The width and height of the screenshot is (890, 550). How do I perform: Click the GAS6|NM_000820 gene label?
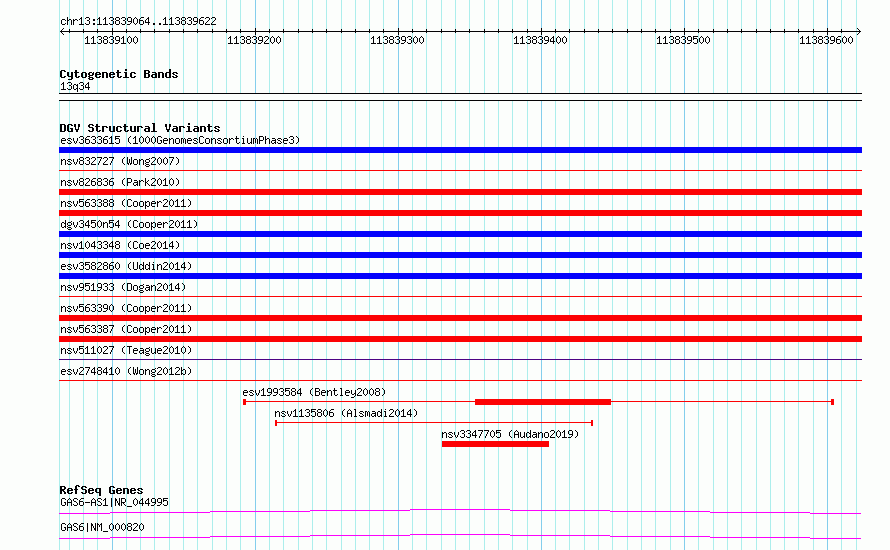coord(102,527)
